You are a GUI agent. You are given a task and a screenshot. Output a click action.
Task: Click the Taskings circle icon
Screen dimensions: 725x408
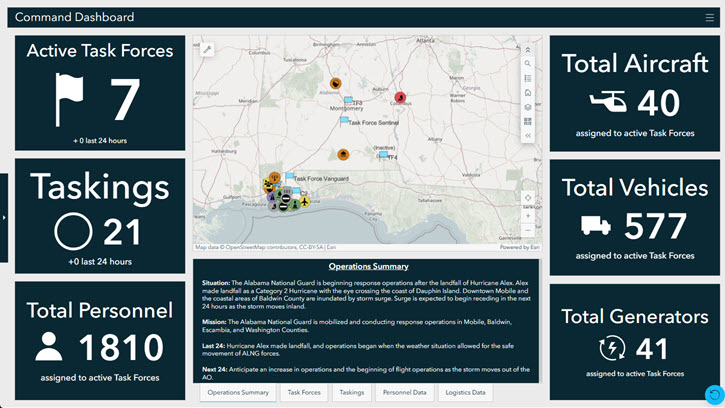click(73, 231)
